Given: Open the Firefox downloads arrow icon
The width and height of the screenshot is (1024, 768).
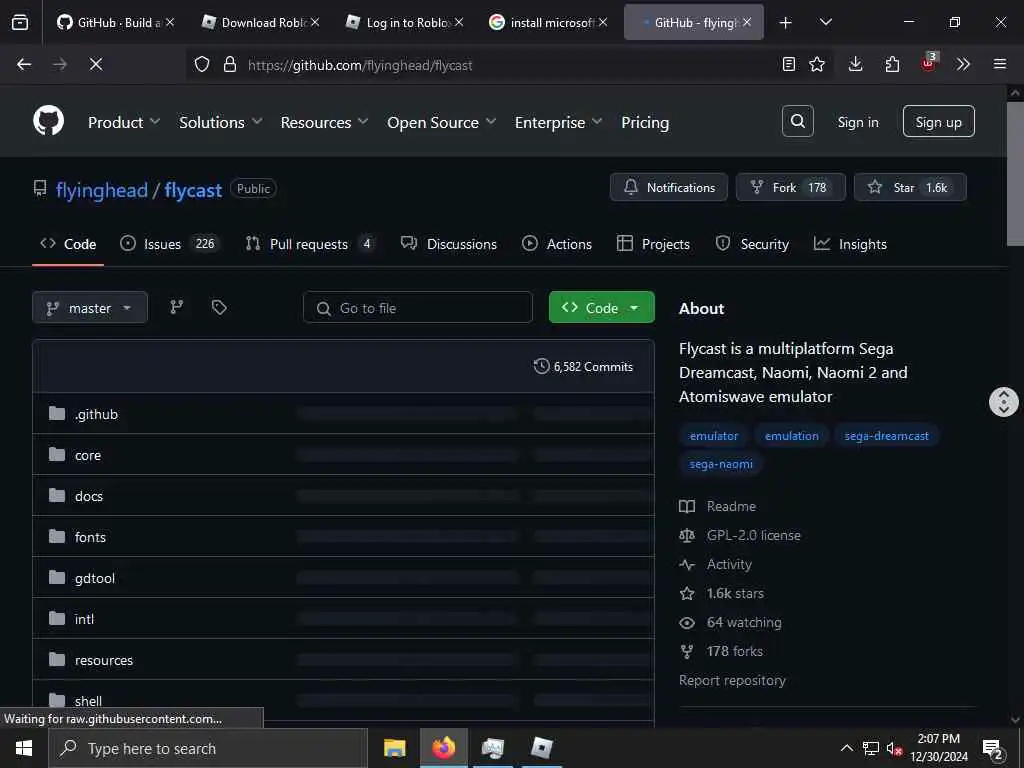Looking at the screenshot, I should [x=856, y=64].
